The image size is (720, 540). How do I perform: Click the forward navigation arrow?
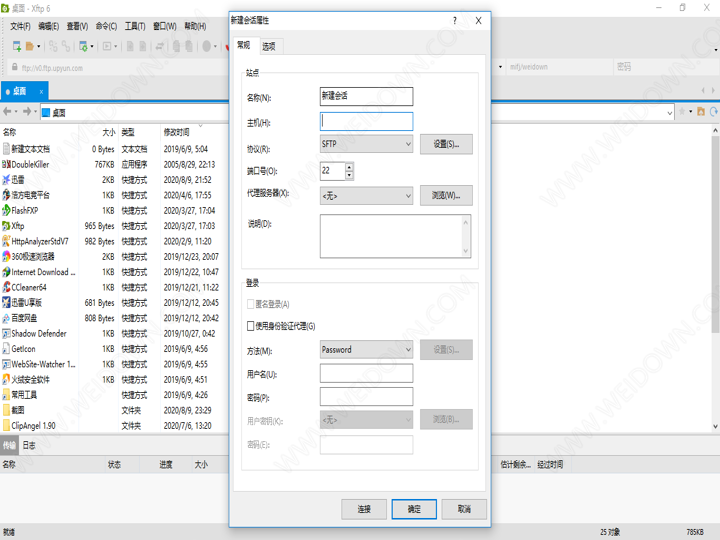tap(27, 112)
